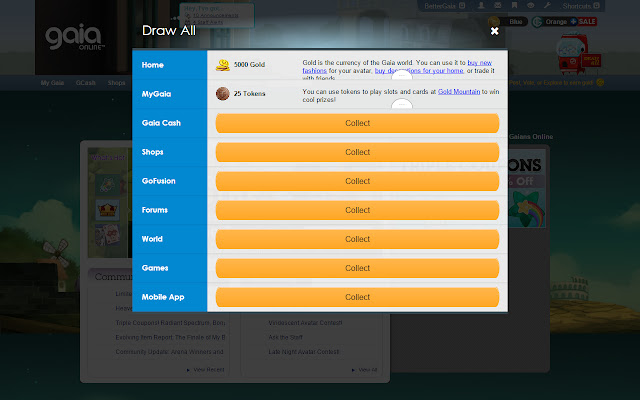Collect the GoFusion reward
The width and height of the screenshot is (640, 400).
pos(357,181)
